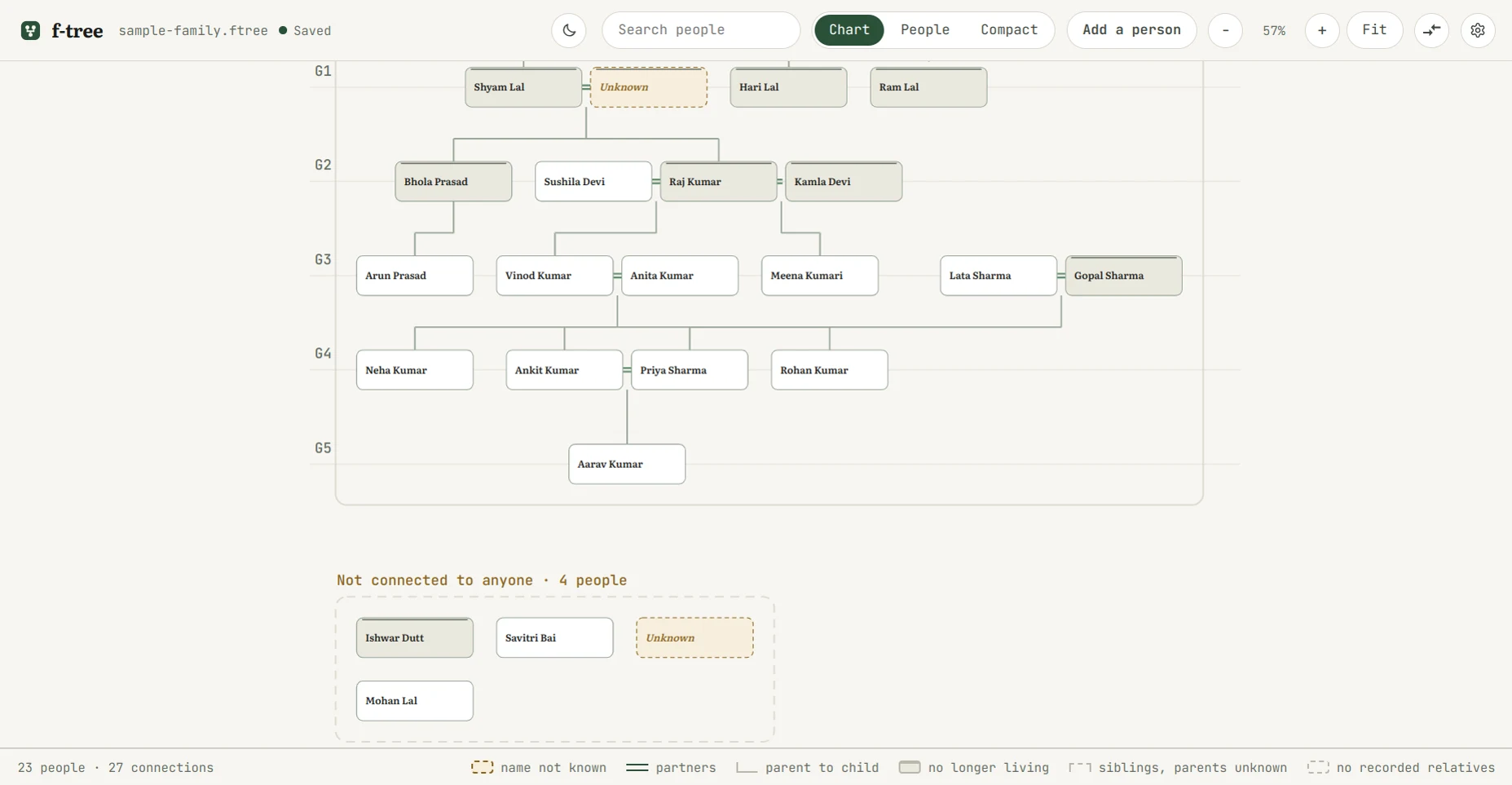Select the Ankit Kumar card
The image size is (1512, 785).
coord(564,370)
